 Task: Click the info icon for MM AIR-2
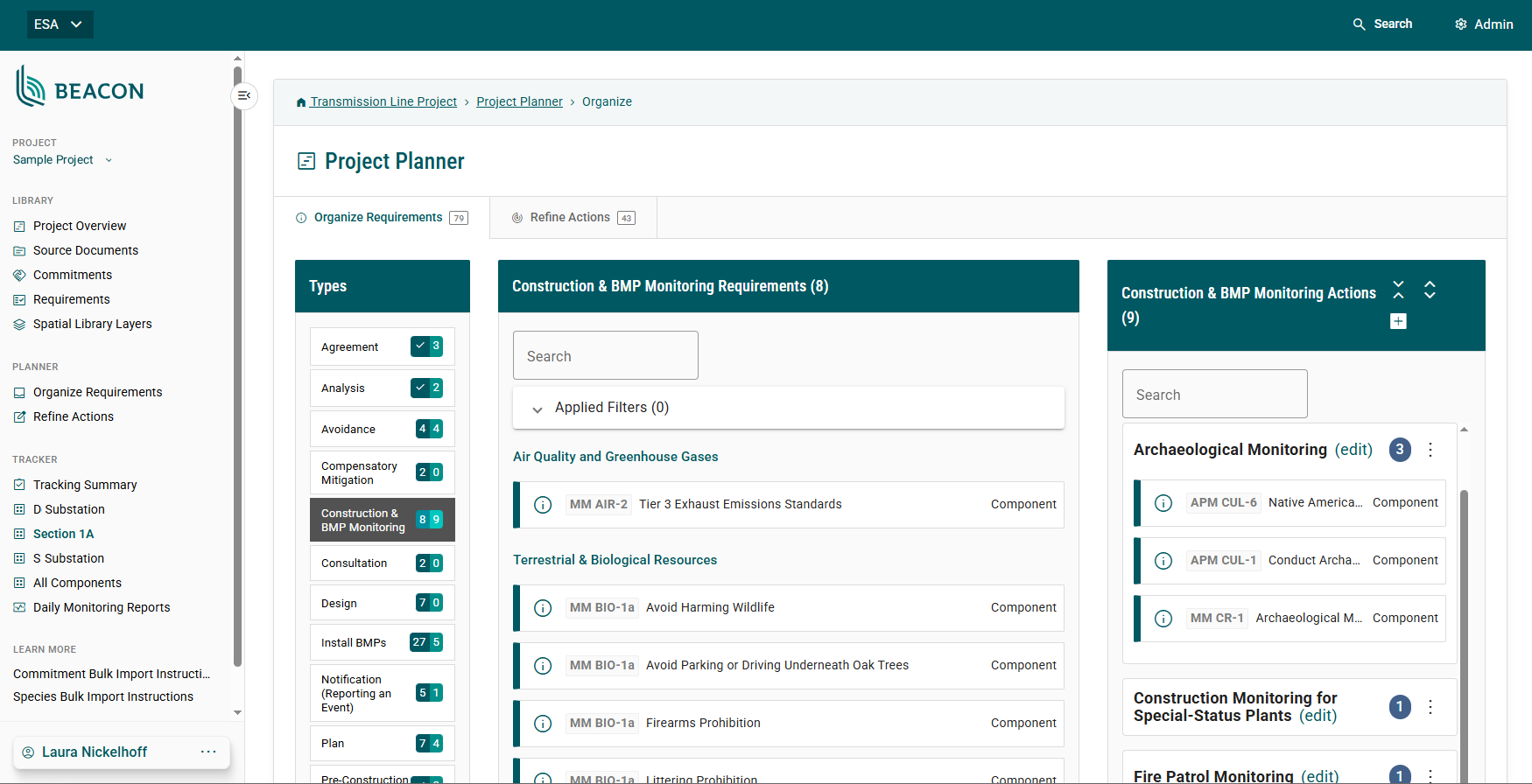pos(543,505)
